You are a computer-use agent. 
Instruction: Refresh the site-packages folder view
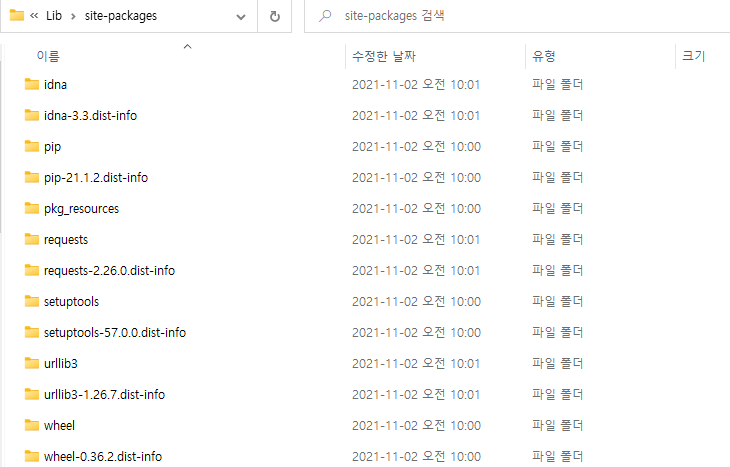coord(275,16)
